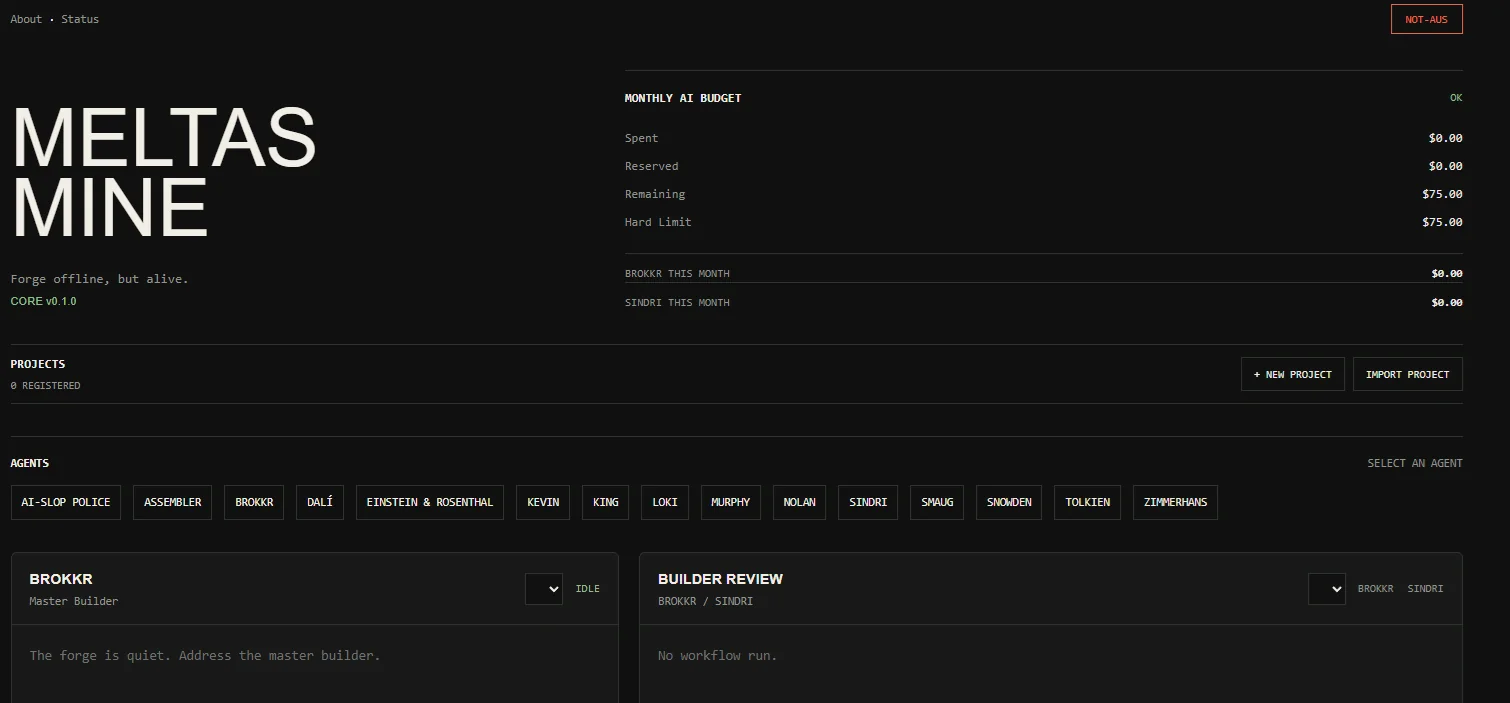Select the AI-SLOP POLICE agent
1510x703 pixels.
(66, 502)
